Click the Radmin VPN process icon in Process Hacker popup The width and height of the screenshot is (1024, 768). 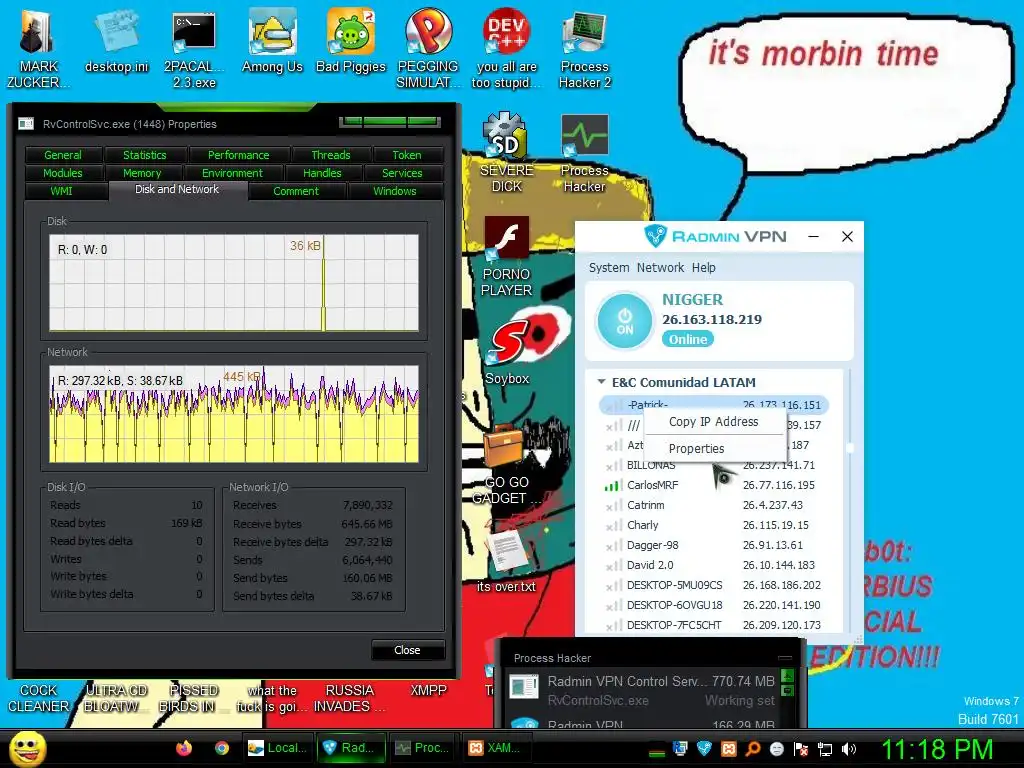(524, 723)
